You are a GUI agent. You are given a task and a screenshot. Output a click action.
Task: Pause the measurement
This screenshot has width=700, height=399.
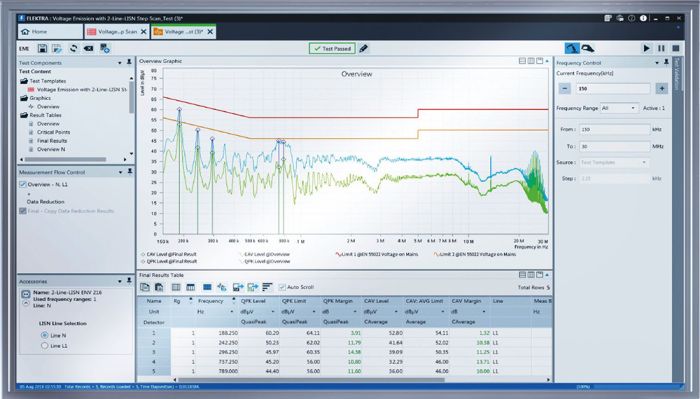661,48
